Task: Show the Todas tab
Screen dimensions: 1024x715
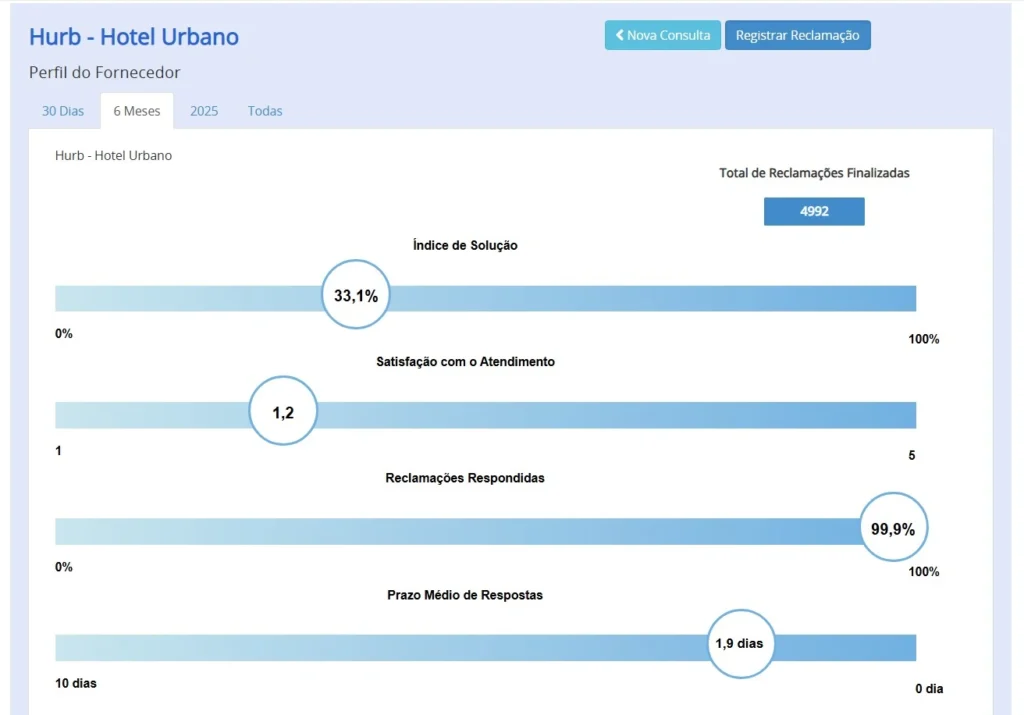Action: pyautogui.click(x=264, y=111)
